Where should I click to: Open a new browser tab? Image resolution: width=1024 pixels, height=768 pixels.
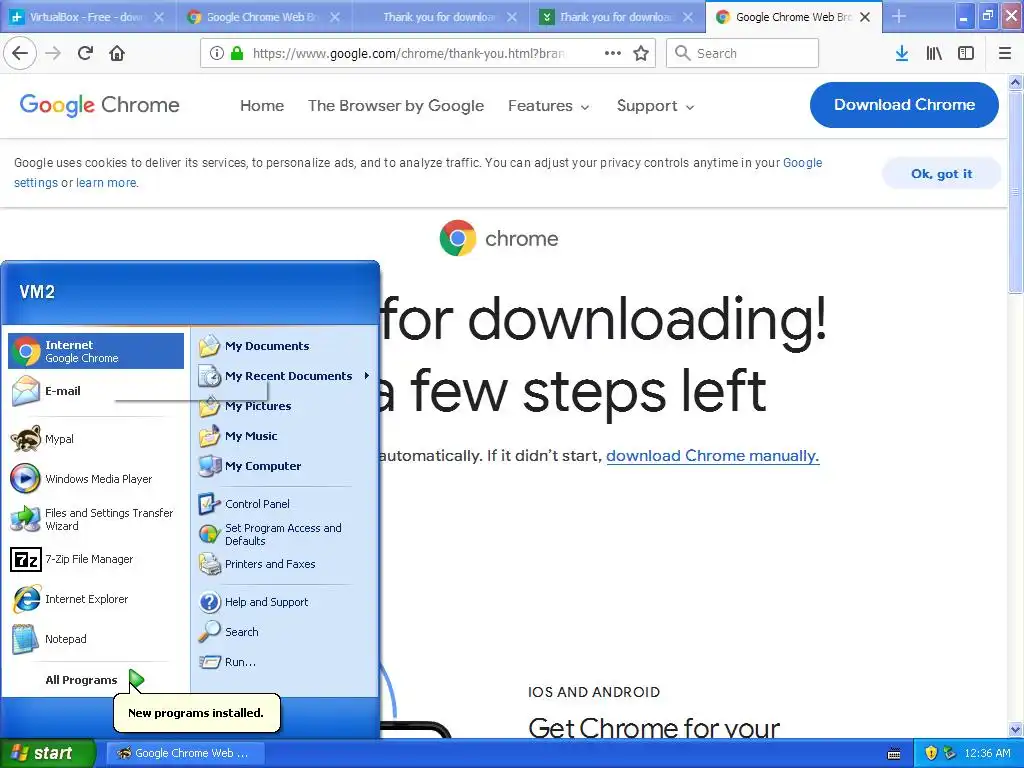(x=899, y=16)
